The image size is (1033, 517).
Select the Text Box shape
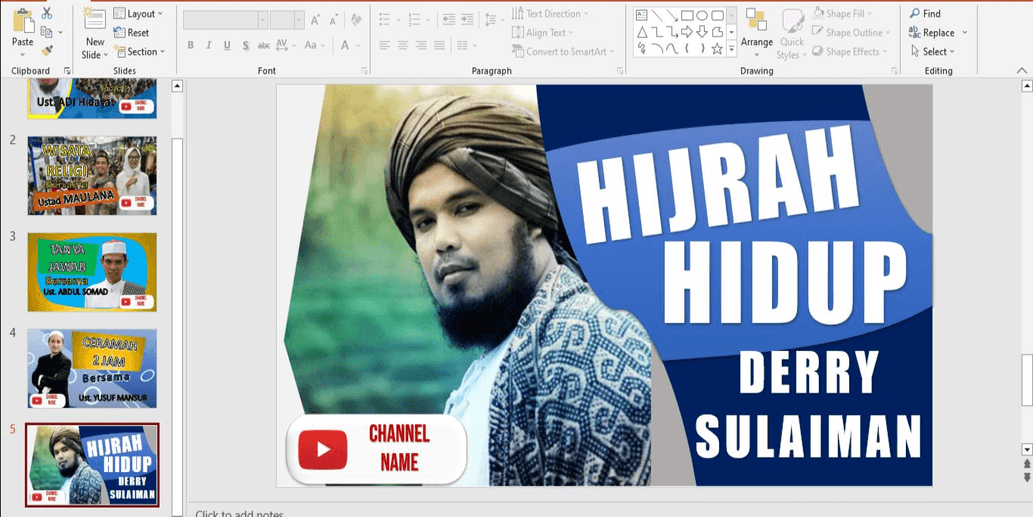click(x=642, y=15)
